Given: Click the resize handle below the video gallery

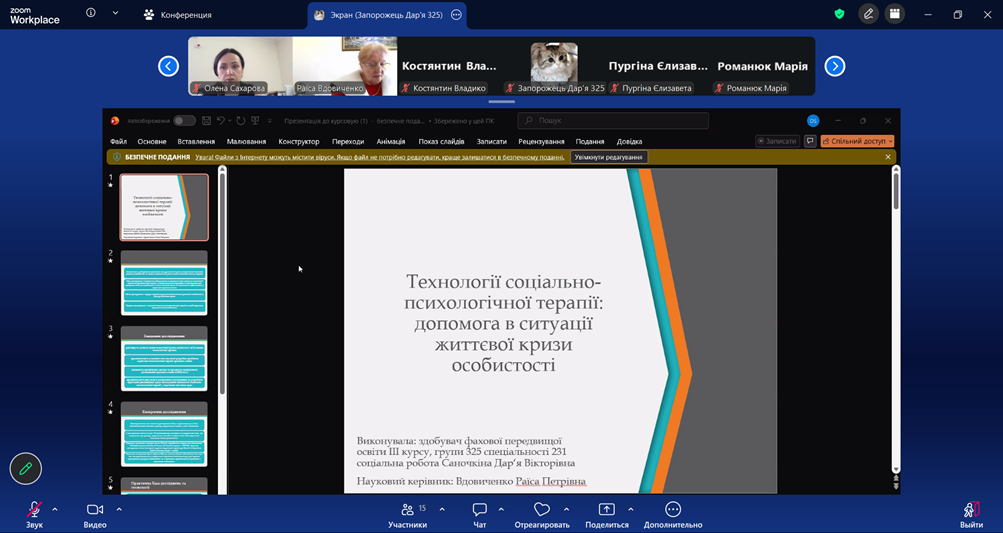Looking at the screenshot, I should click(501, 101).
